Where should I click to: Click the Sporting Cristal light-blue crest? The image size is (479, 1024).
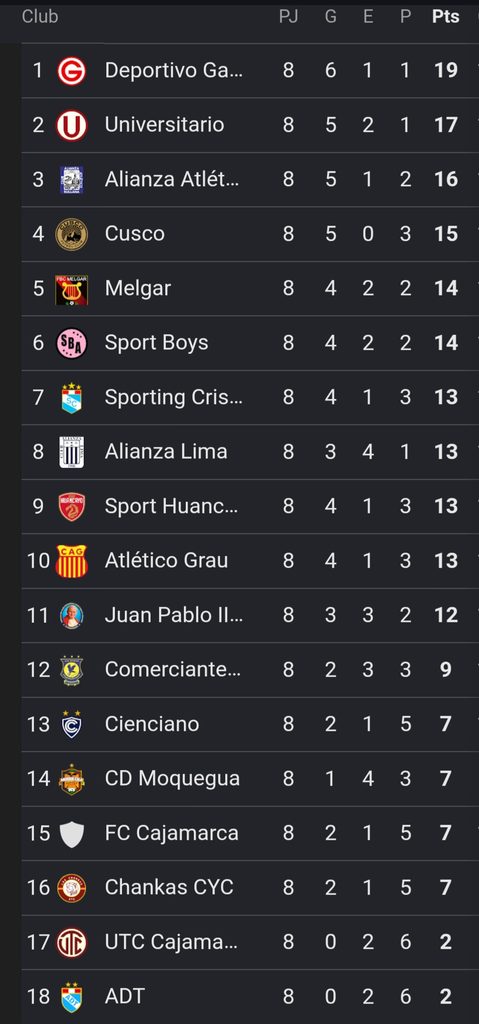point(71,398)
